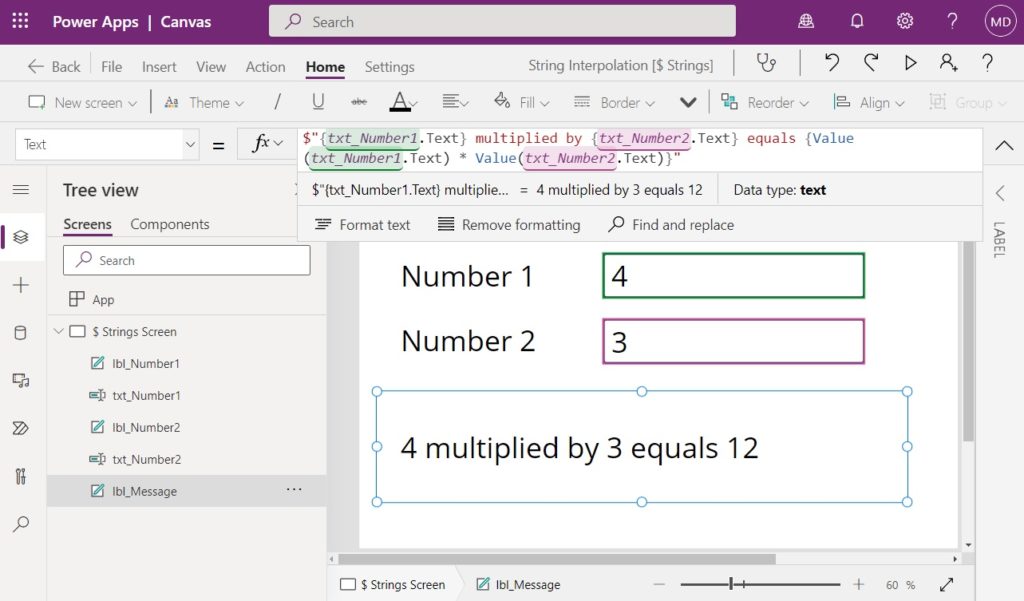Click the Find and replace button
1024x601 pixels.
tap(671, 224)
